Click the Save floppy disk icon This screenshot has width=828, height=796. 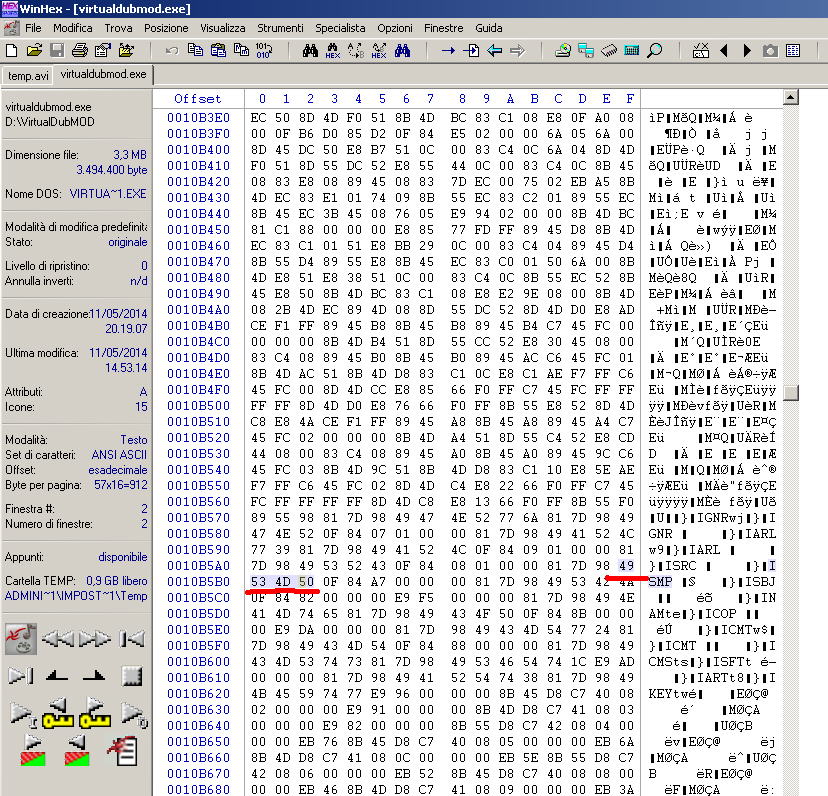point(57,51)
